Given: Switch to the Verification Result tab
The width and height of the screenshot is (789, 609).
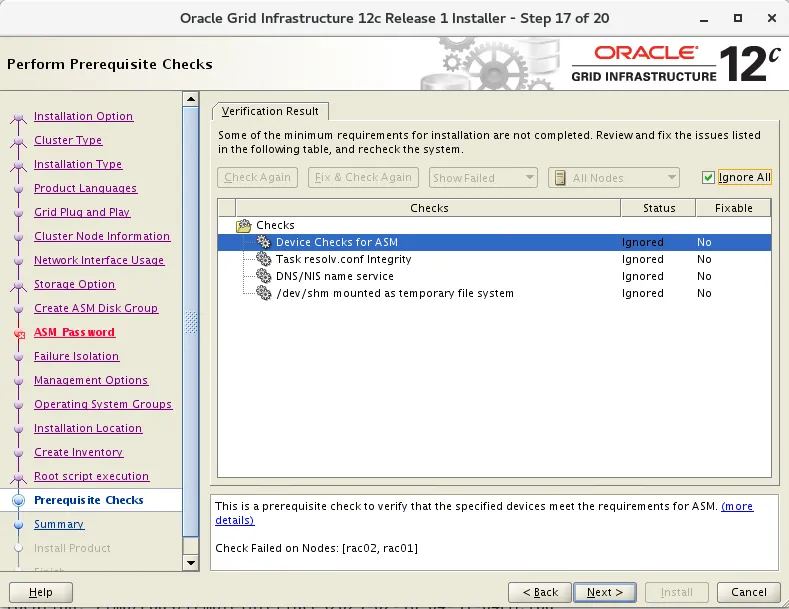Looking at the screenshot, I should click(270, 111).
